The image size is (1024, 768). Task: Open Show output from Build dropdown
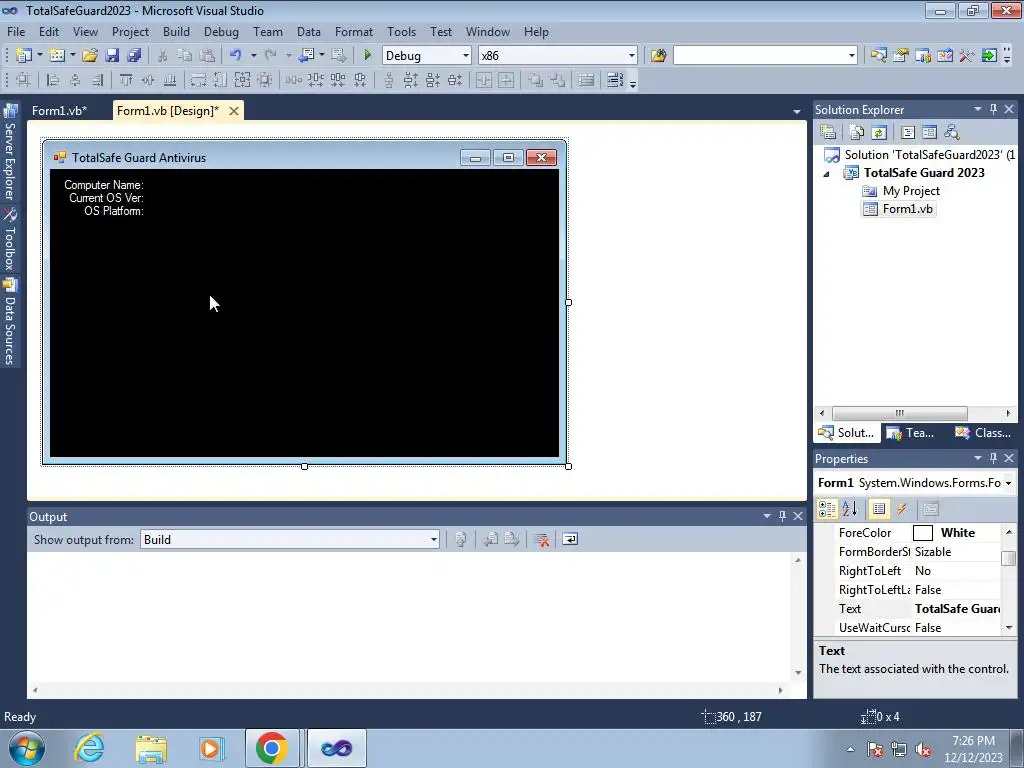click(x=433, y=539)
